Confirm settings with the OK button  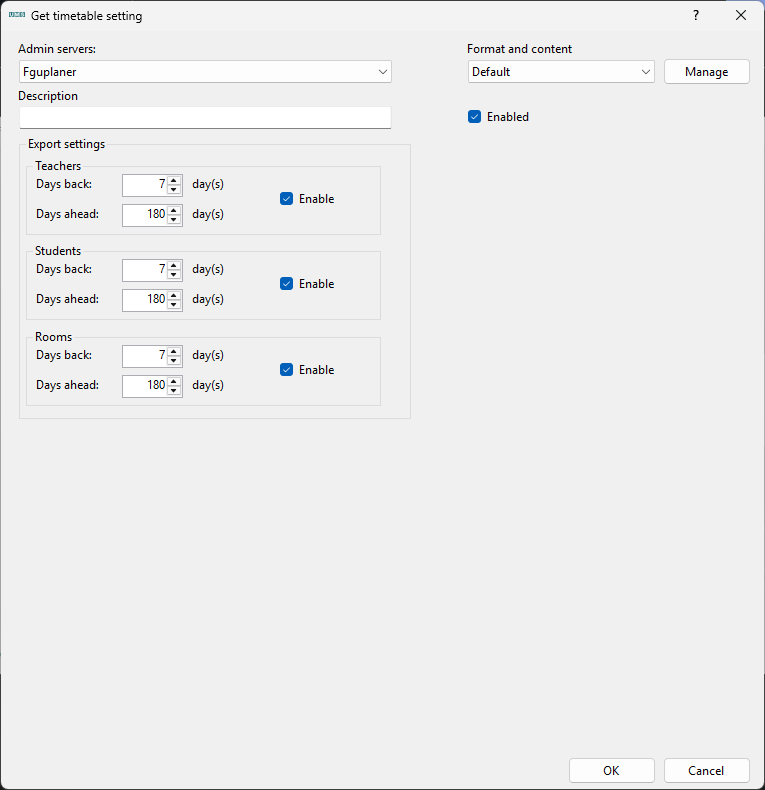(x=611, y=770)
